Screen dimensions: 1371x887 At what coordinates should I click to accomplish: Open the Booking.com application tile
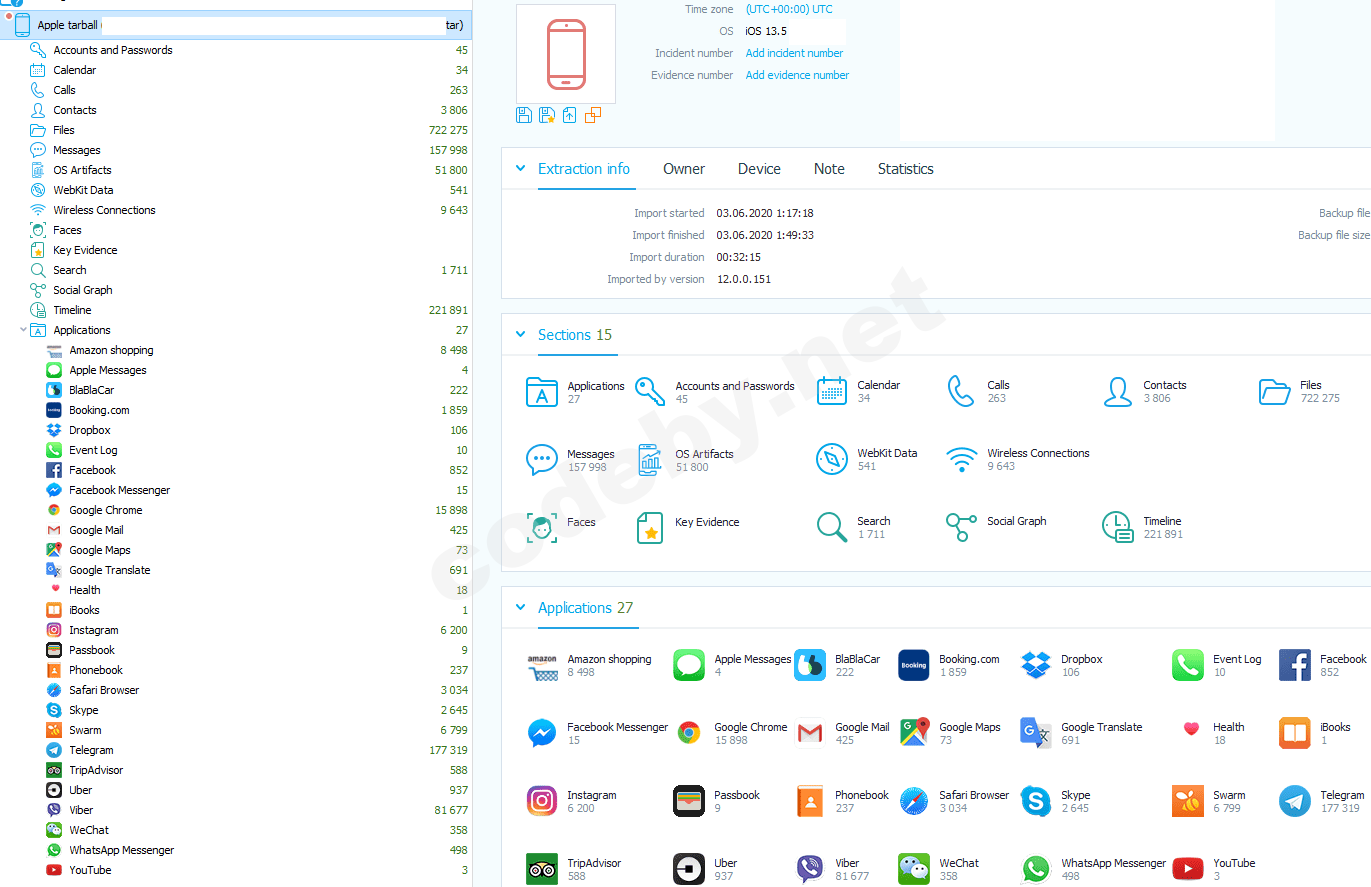click(949, 665)
